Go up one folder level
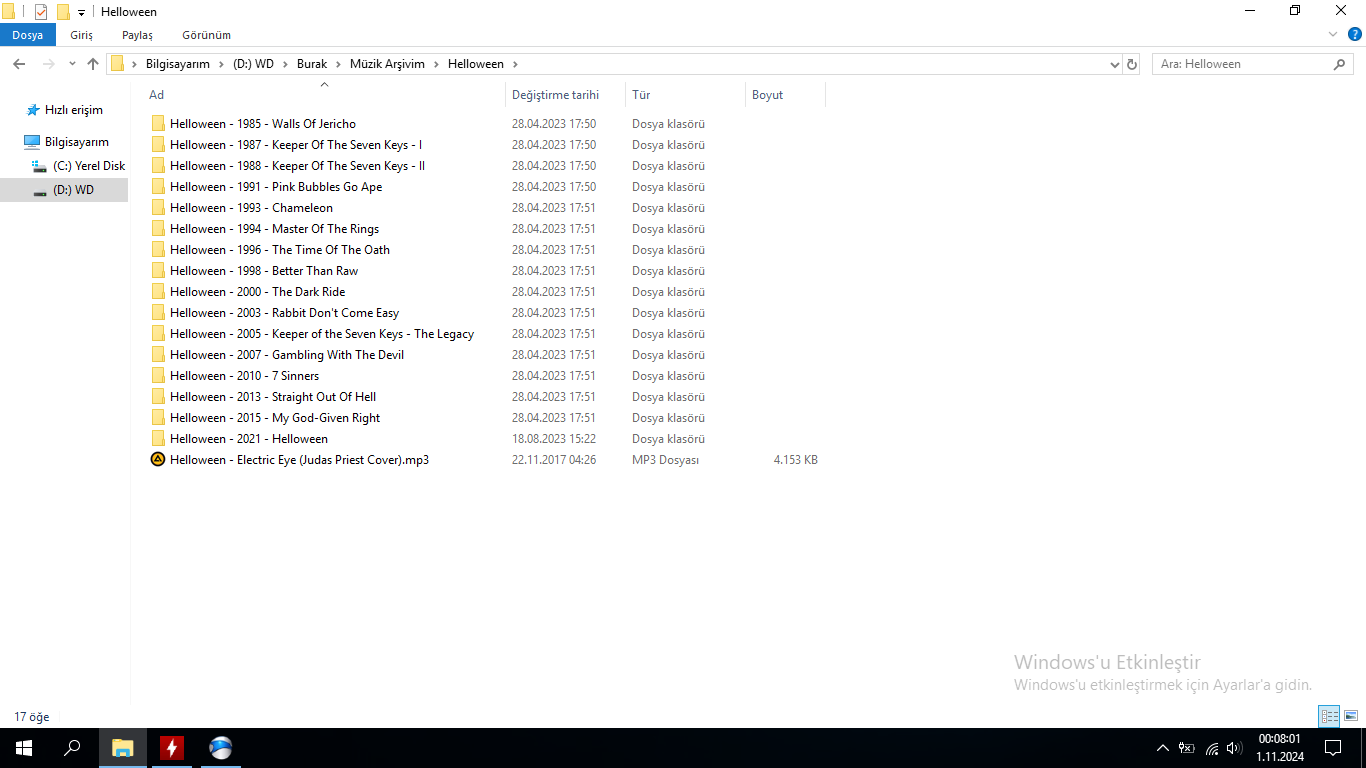This screenshot has width=1366, height=768. 93,64
